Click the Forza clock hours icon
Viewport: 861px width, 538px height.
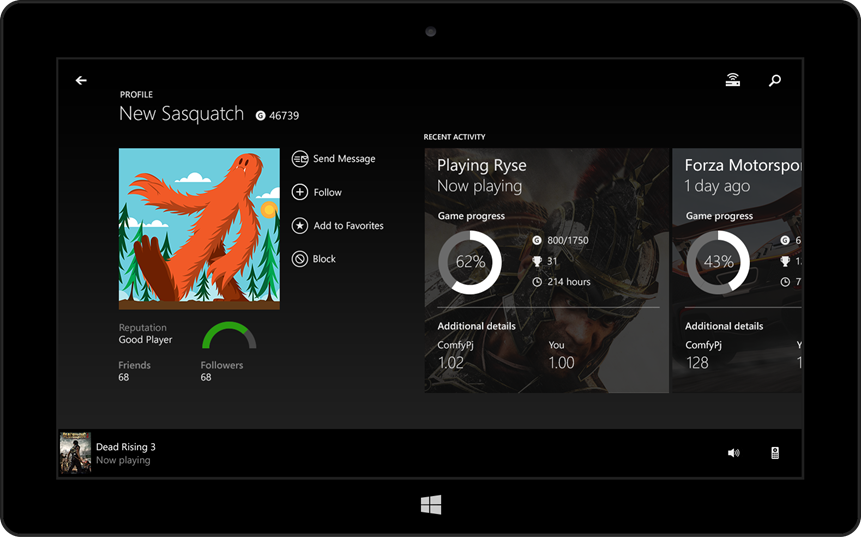point(785,282)
